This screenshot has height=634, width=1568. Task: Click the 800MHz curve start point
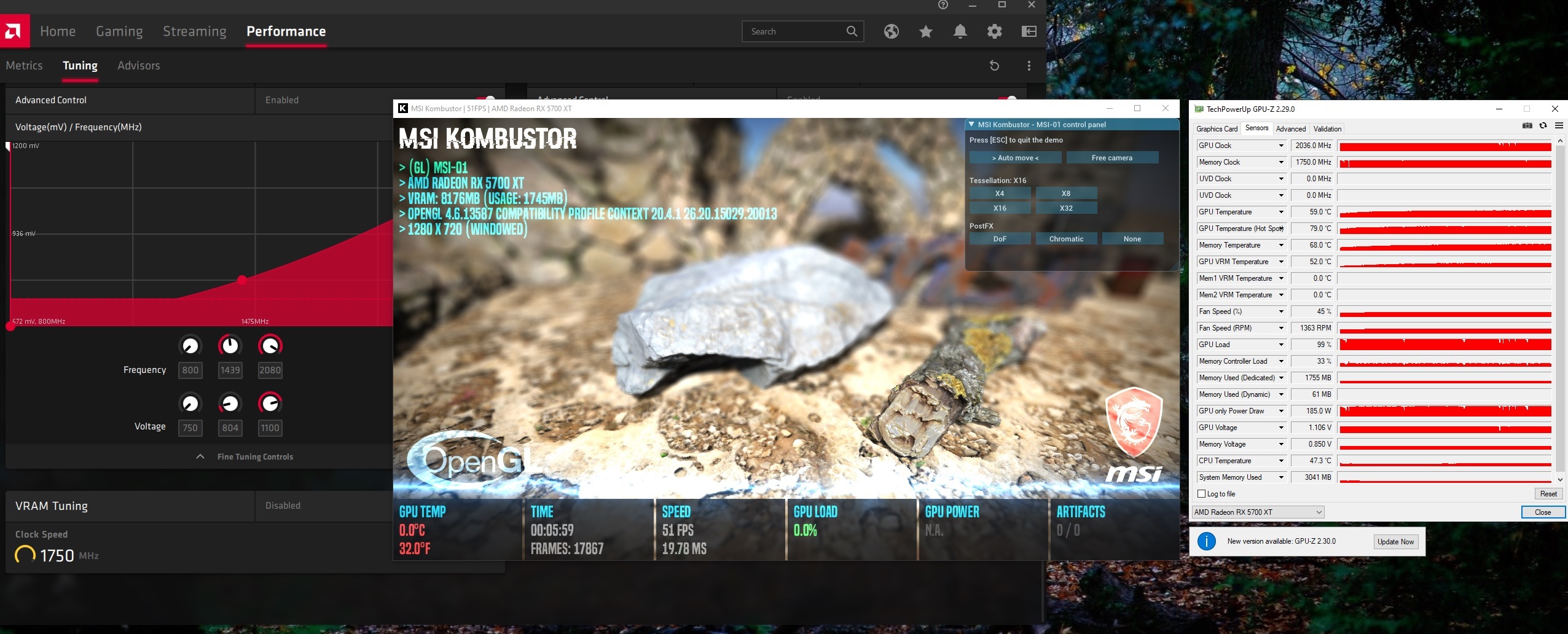pyautogui.click(x=10, y=326)
